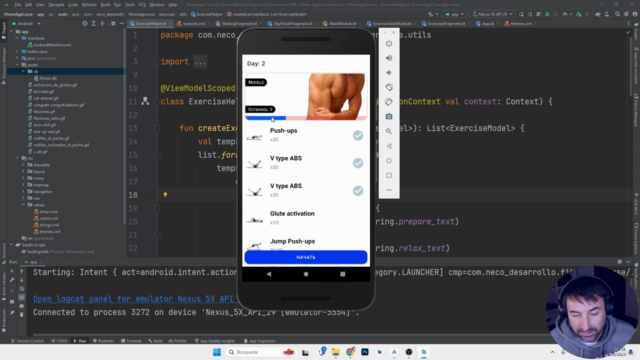640x360 pixels.
Task: Collapse Gradle Scripts node in tree
Action: coord(11,245)
